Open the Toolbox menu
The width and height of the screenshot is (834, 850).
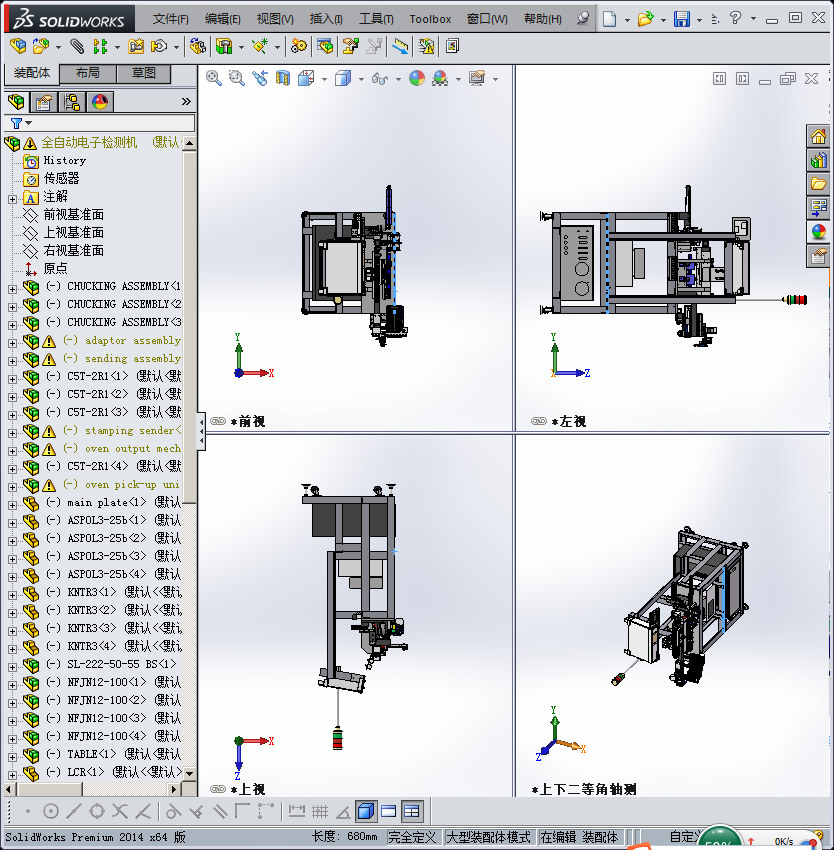click(x=430, y=19)
